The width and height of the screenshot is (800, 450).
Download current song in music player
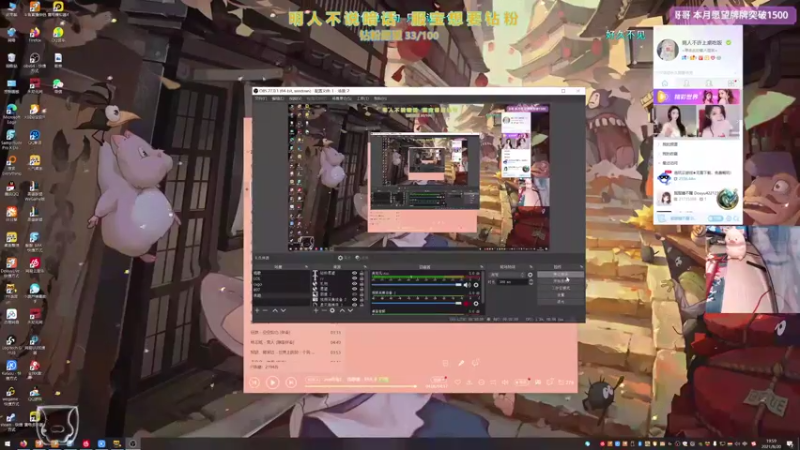tap(469, 382)
